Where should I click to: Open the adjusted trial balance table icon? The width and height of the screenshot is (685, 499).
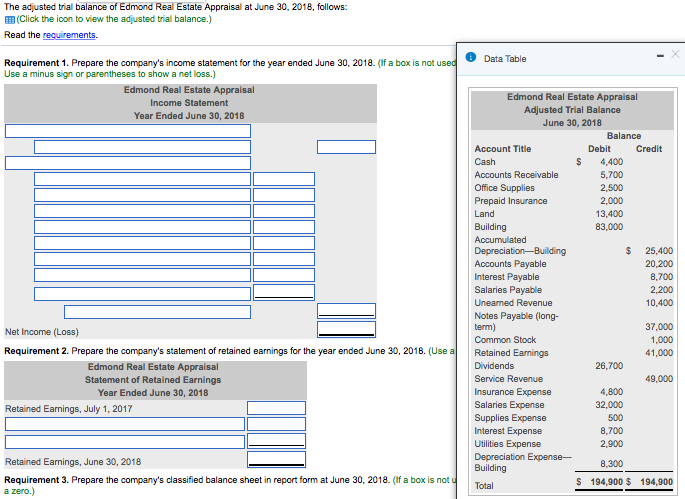(x=10, y=20)
